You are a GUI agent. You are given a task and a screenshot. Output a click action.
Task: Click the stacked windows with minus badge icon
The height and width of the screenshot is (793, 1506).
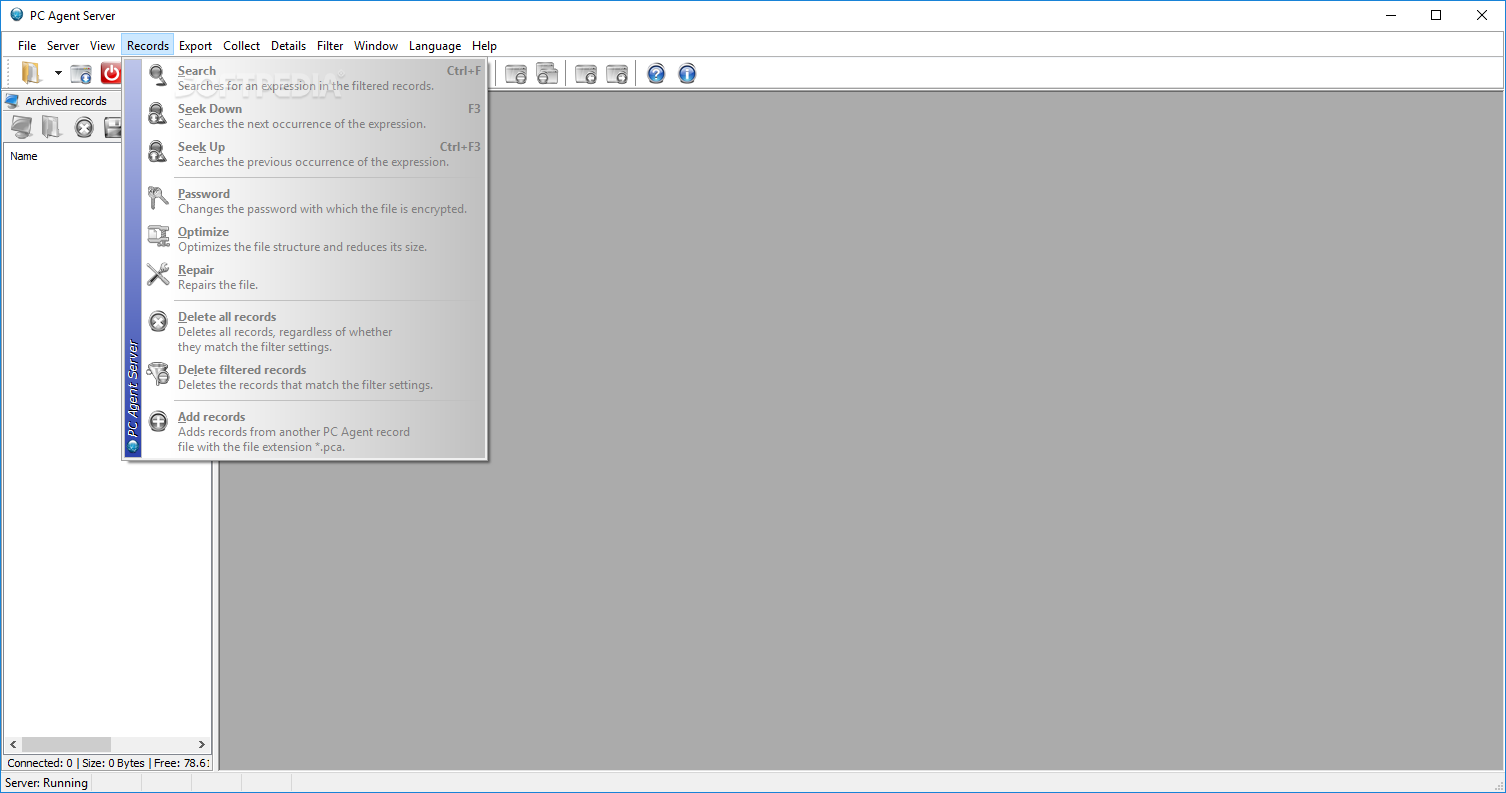point(547,73)
